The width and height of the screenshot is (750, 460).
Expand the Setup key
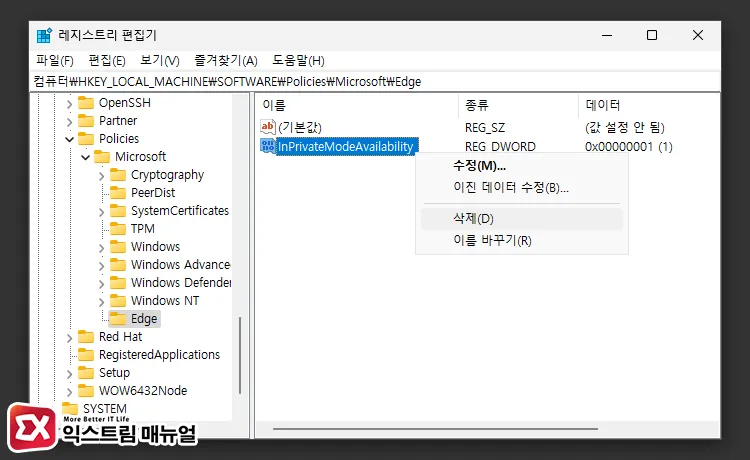(x=69, y=374)
